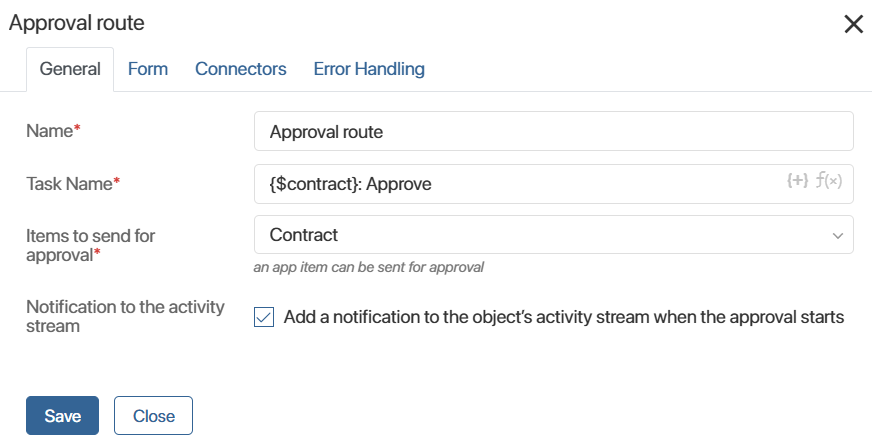Click 'Notification to the activity stream' label
This screenshot has height=439, width=872.
point(125,316)
